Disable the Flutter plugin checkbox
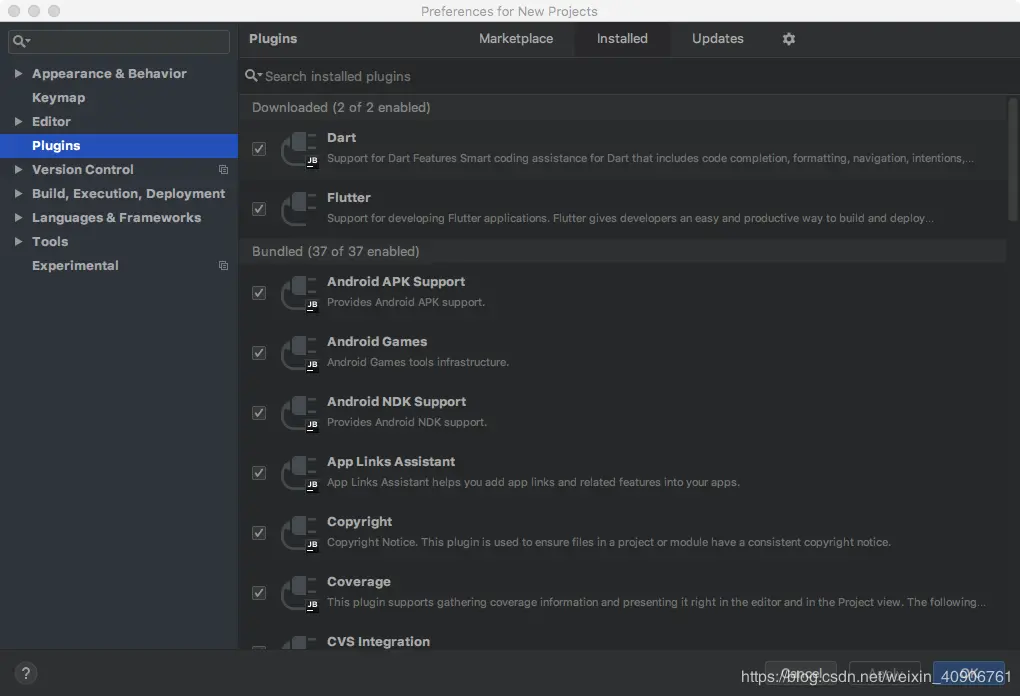 coord(259,209)
